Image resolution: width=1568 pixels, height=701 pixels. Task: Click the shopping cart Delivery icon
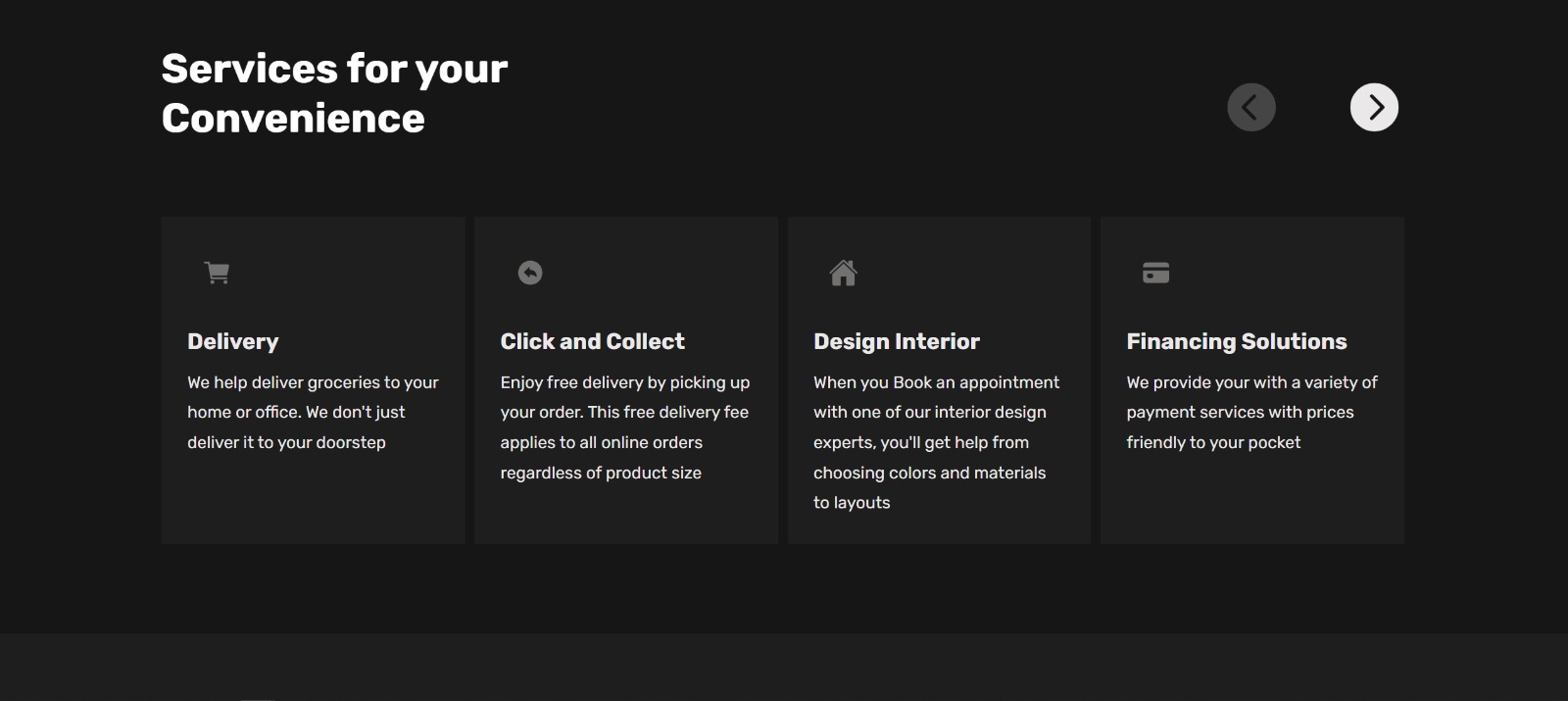[216, 273]
